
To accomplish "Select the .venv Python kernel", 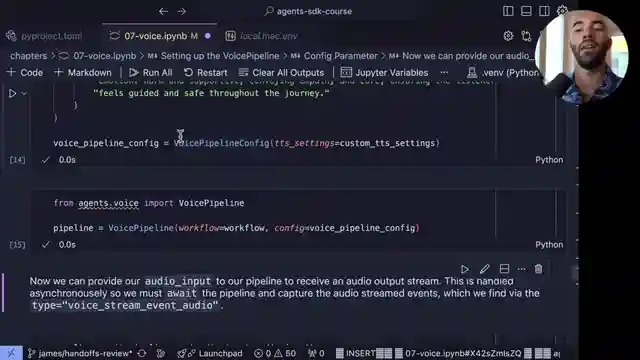I will point(503,73).
